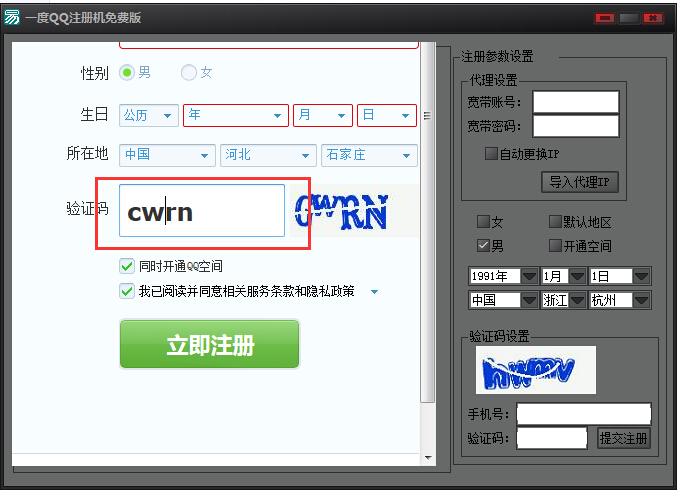Click the 宽带密码 input field
The height and width of the screenshot is (490, 677).
click(576, 126)
